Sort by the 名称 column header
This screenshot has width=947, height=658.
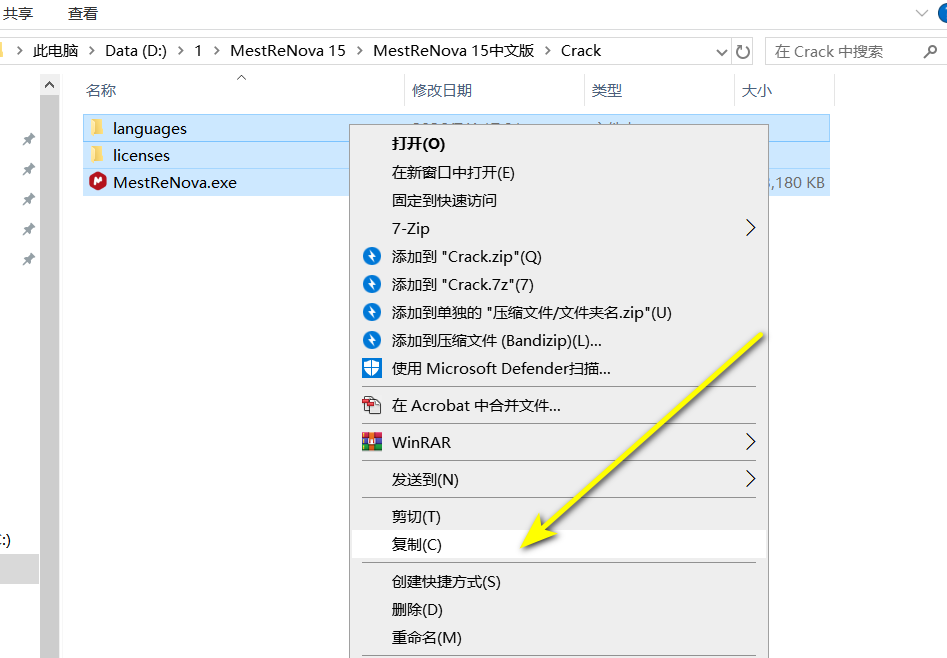click(101, 91)
